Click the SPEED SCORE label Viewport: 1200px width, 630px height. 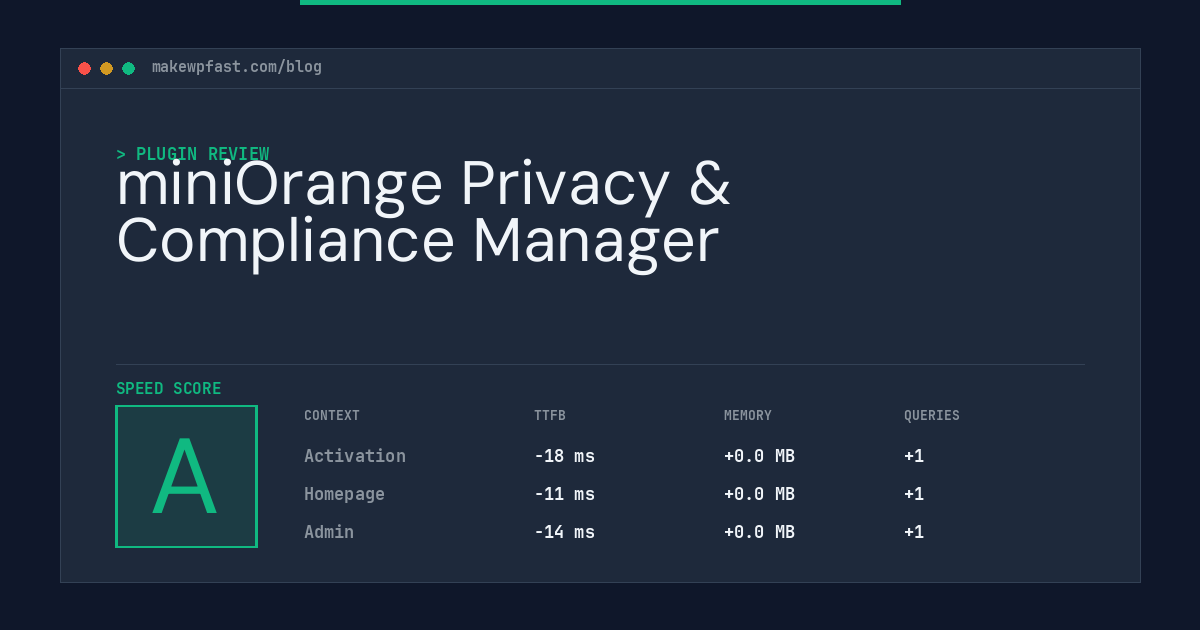(169, 389)
